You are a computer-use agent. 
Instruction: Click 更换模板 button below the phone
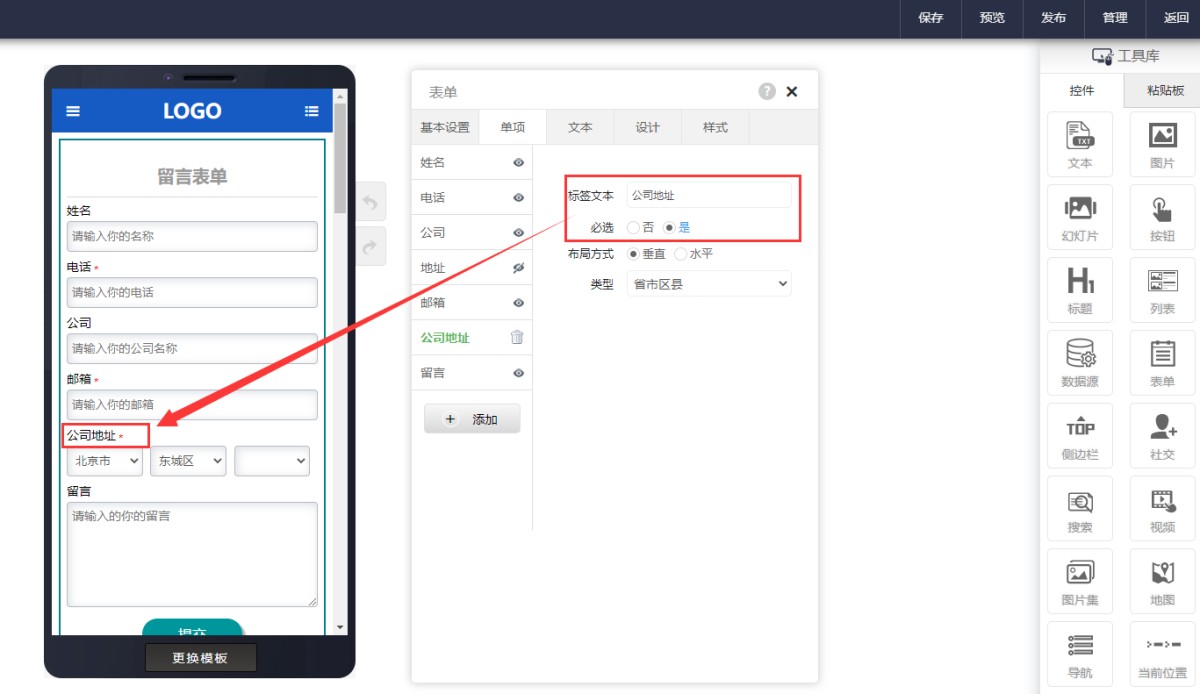click(x=200, y=658)
